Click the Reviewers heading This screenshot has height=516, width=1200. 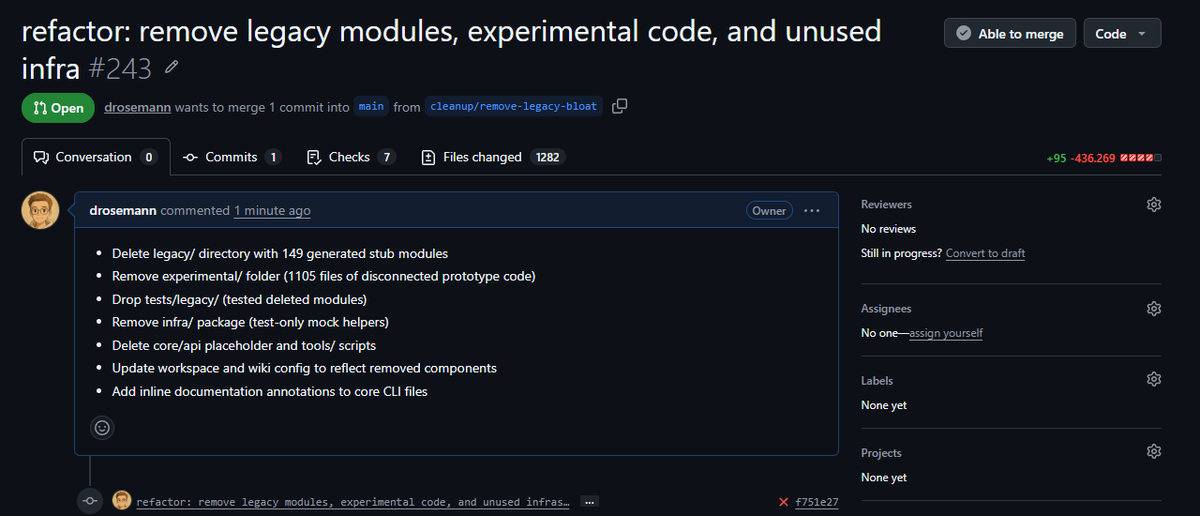point(886,204)
